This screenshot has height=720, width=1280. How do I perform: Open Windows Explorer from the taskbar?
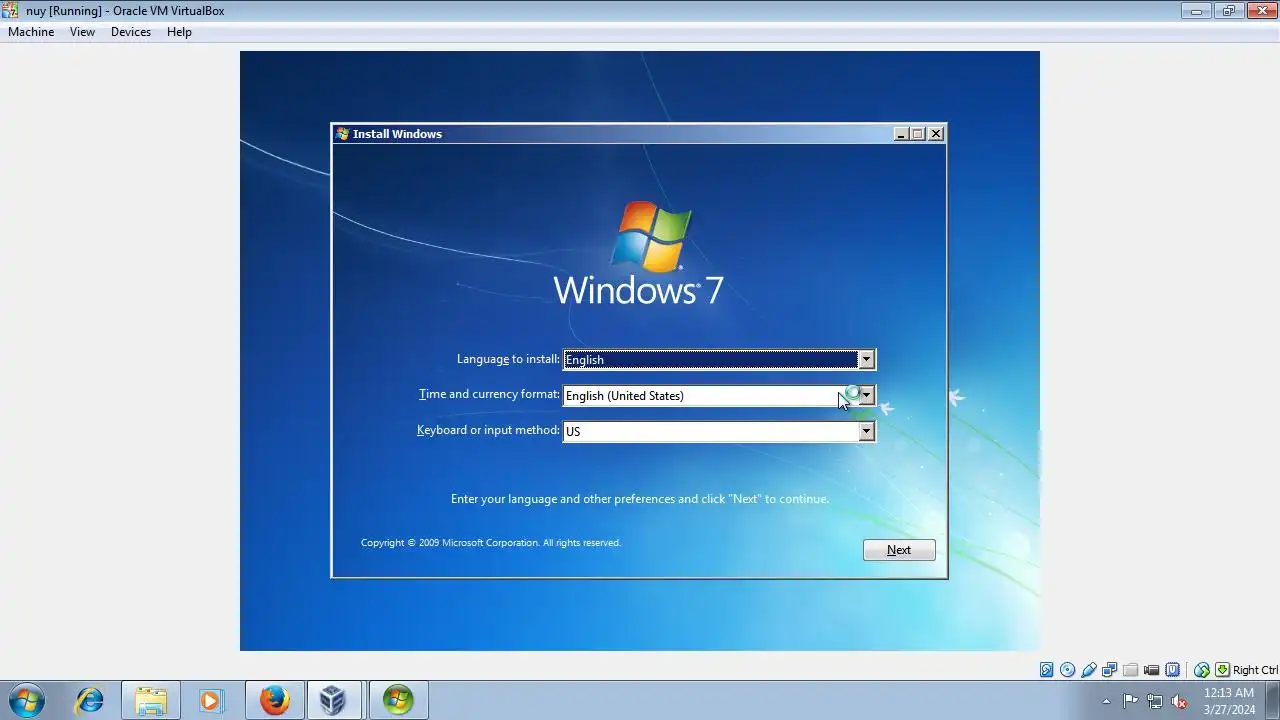coord(151,700)
